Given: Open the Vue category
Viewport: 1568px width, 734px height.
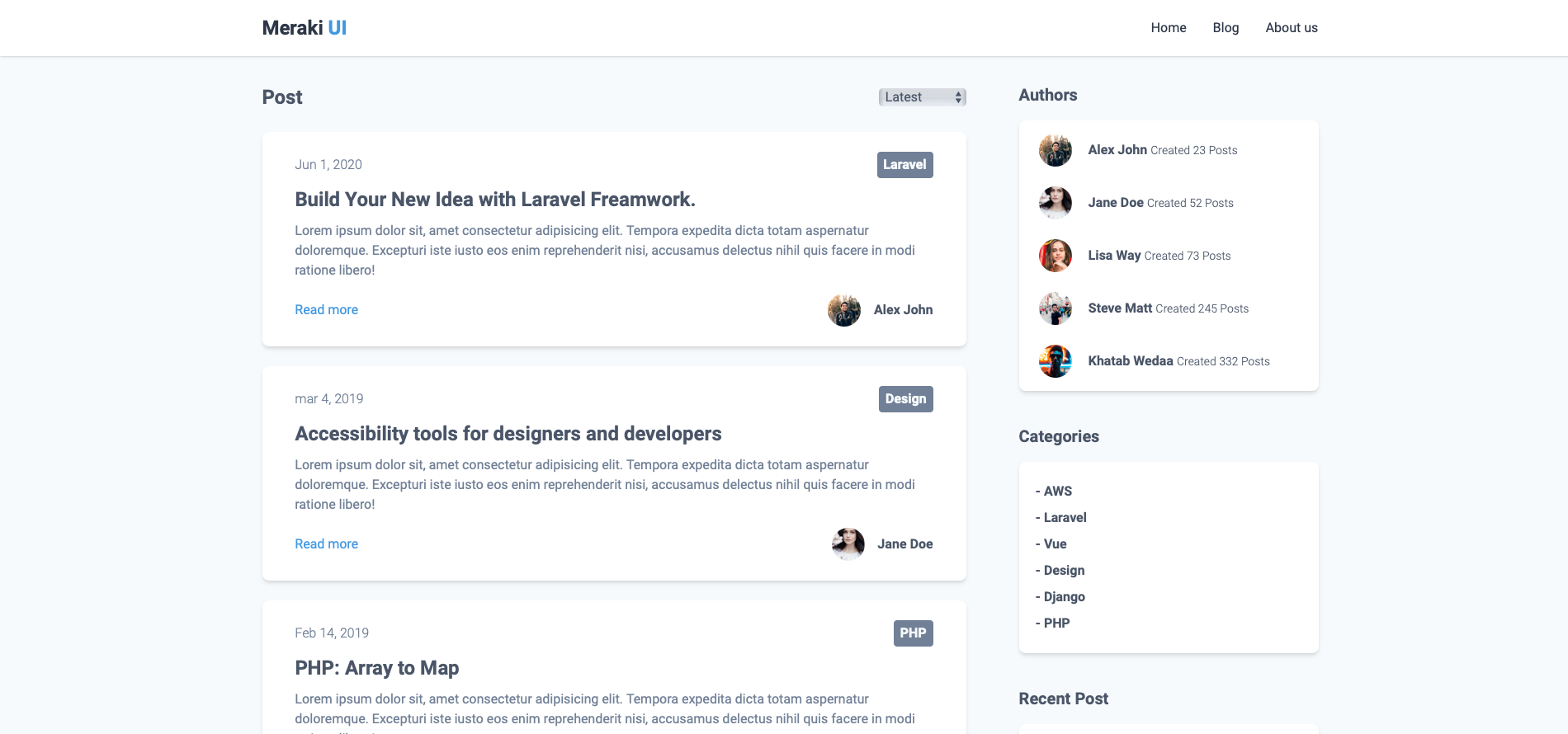Looking at the screenshot, I should 1055,544.
